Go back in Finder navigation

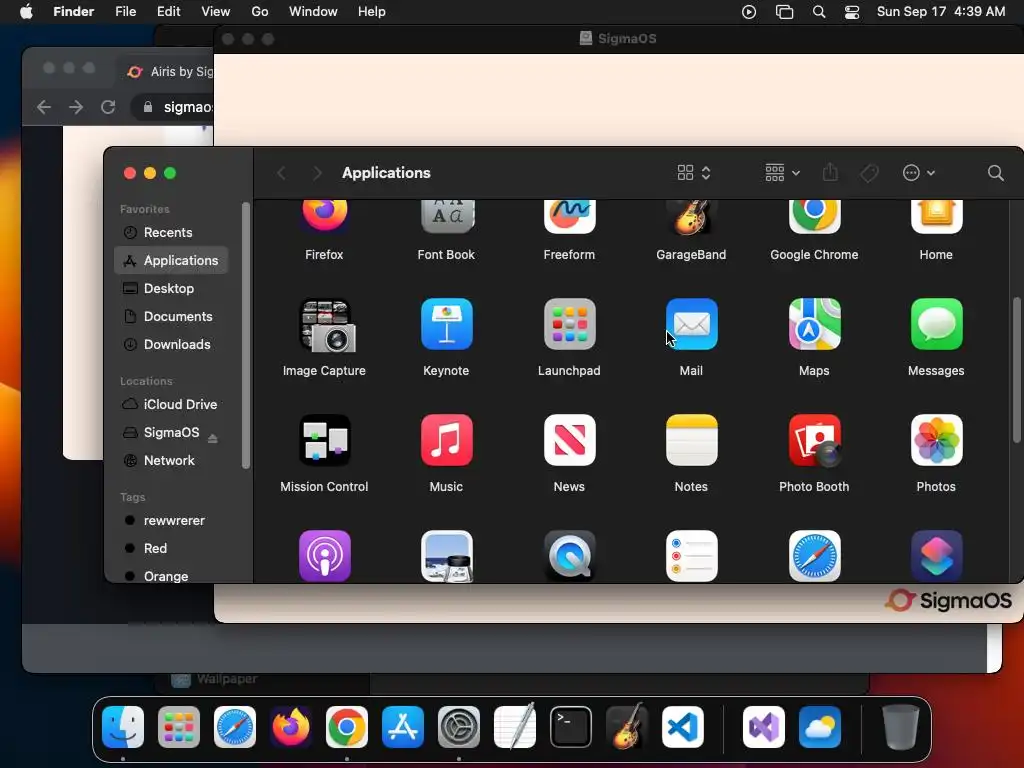(x=281, y=173)
